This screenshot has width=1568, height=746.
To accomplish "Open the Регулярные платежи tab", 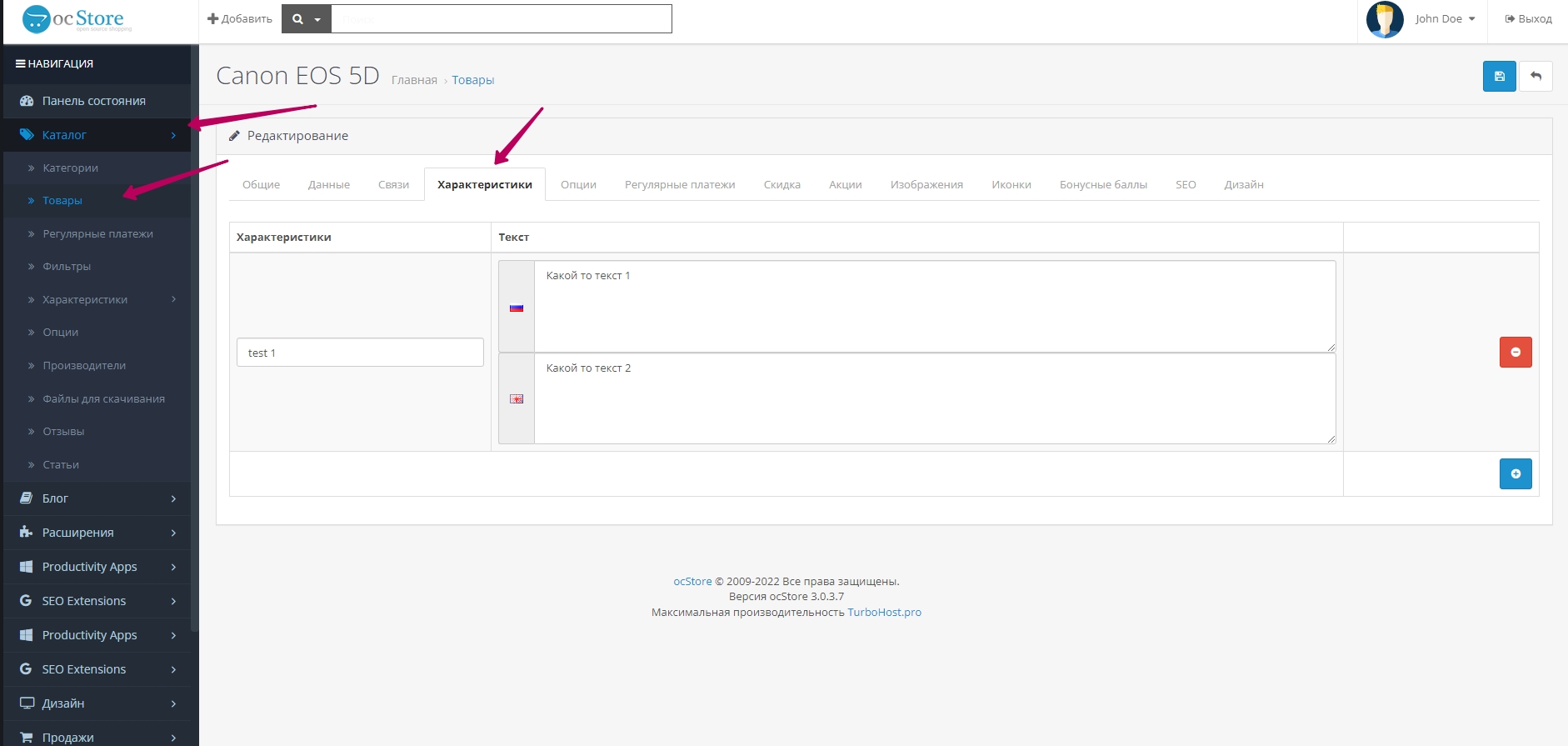I will 680,185.
